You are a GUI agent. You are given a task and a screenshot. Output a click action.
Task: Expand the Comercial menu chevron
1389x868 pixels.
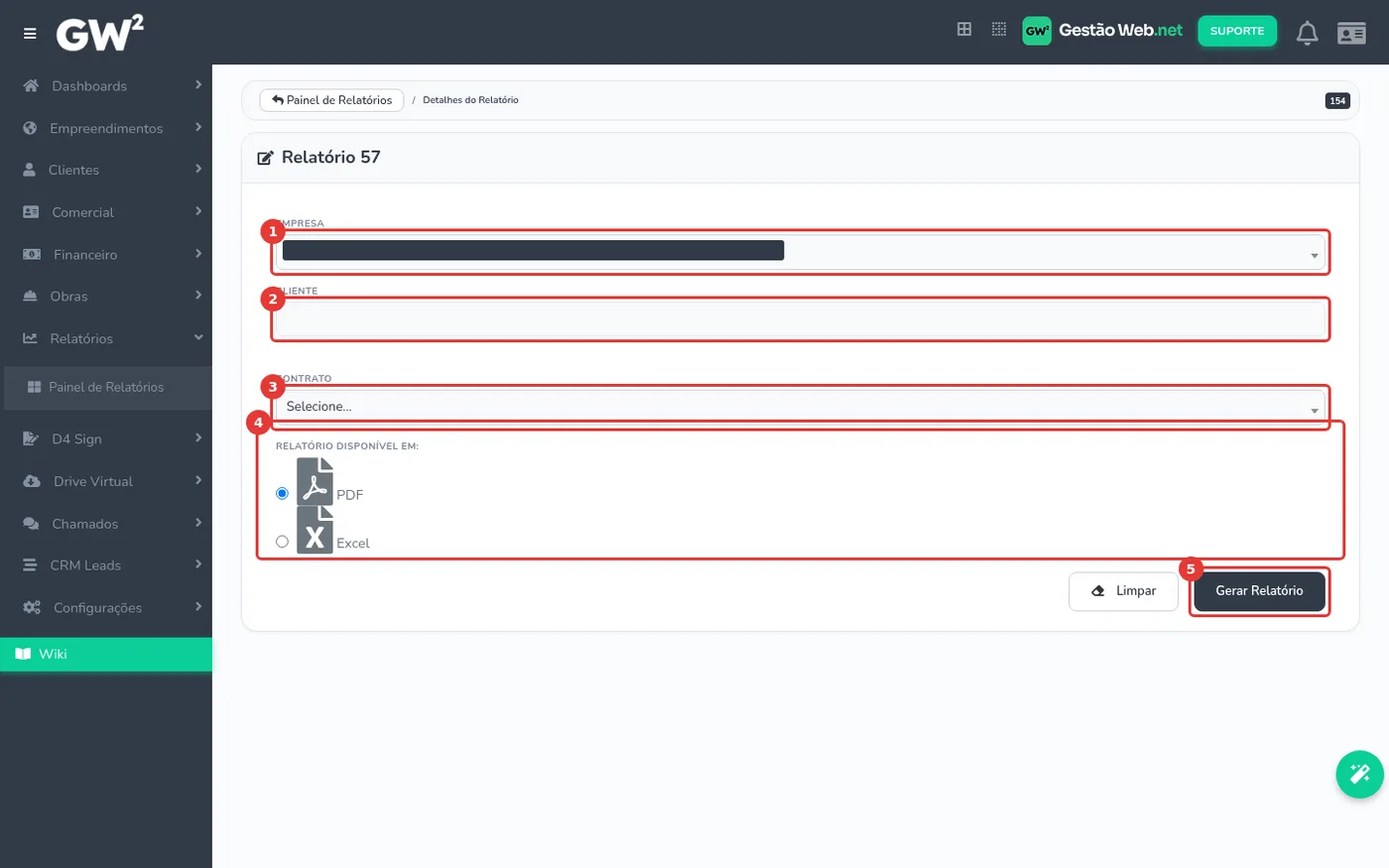(198, 211)
